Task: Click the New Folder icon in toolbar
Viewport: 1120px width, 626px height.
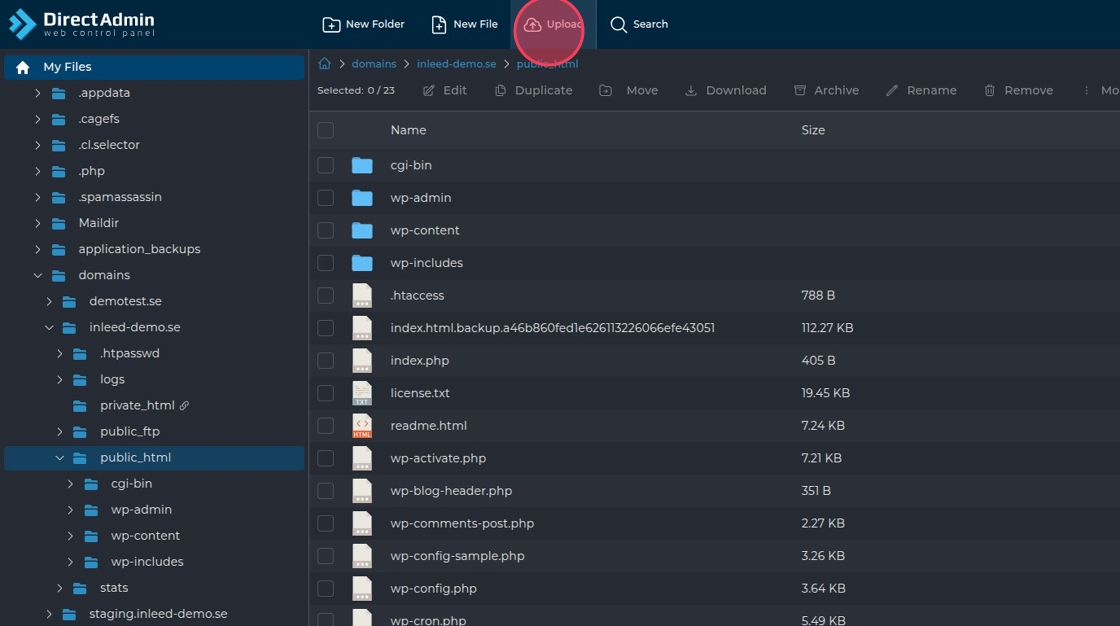Action: 331,25
